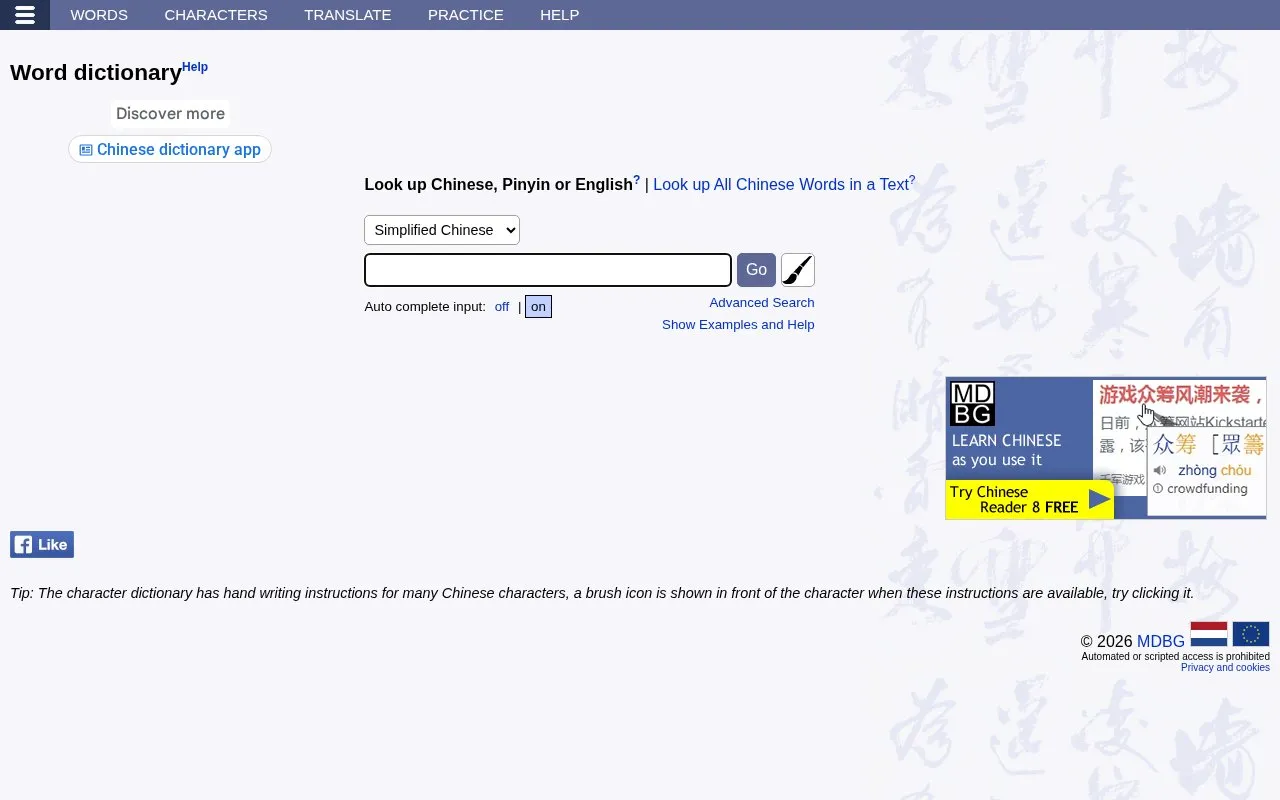
Task: Open the PRACTICE menu
Action: (x=466, y=15)
